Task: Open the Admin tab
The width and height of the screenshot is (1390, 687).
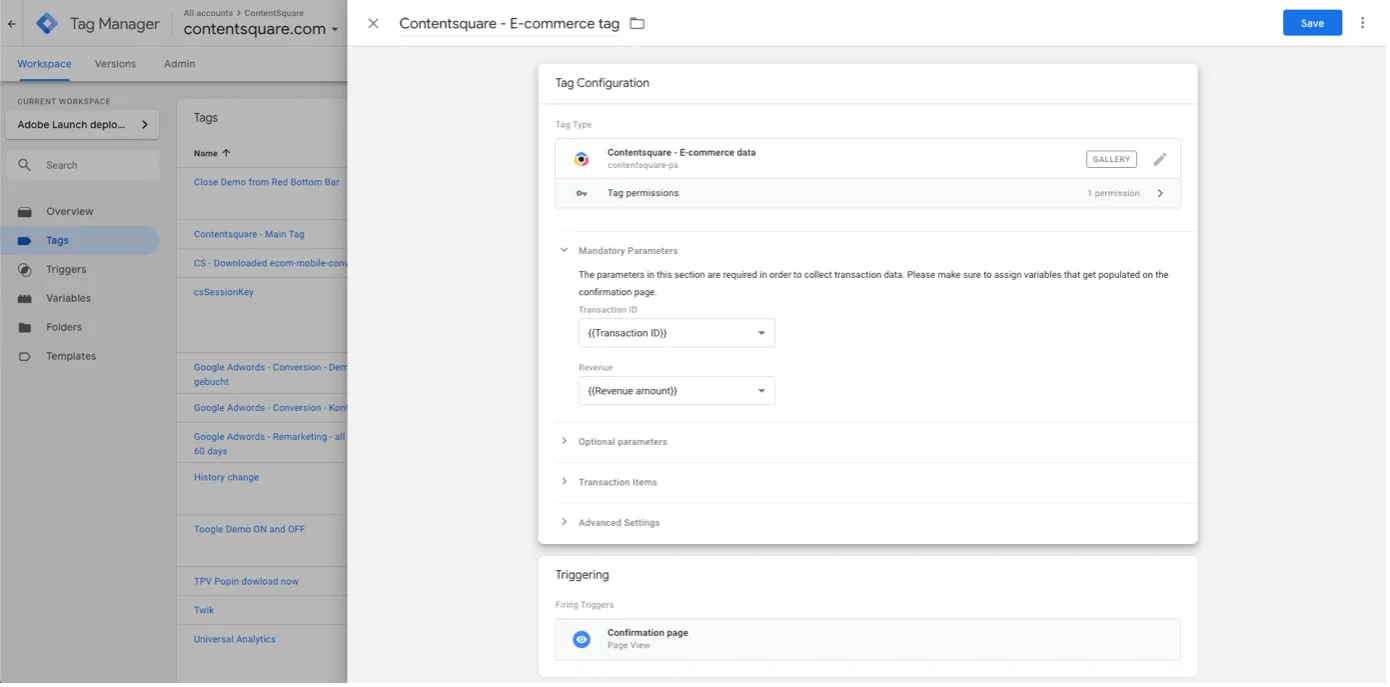Action: pos(179,64)
